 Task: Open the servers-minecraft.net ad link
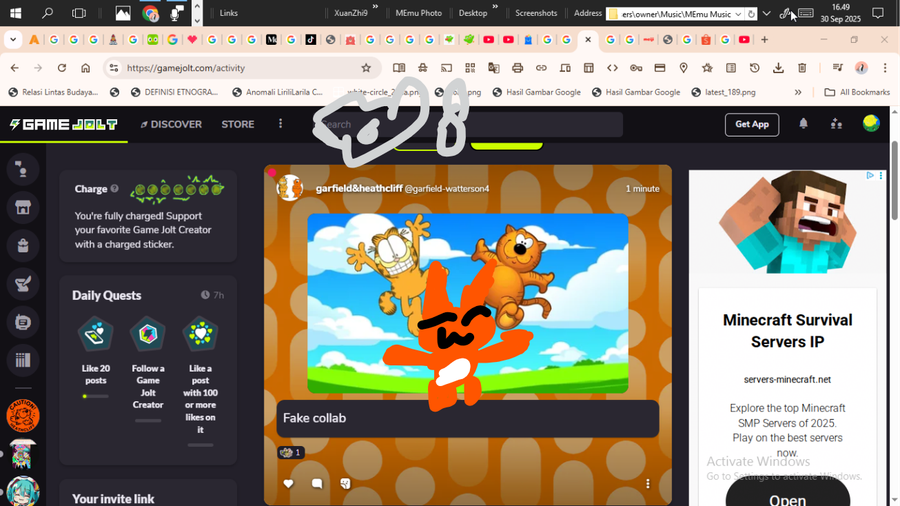[787, 379]
